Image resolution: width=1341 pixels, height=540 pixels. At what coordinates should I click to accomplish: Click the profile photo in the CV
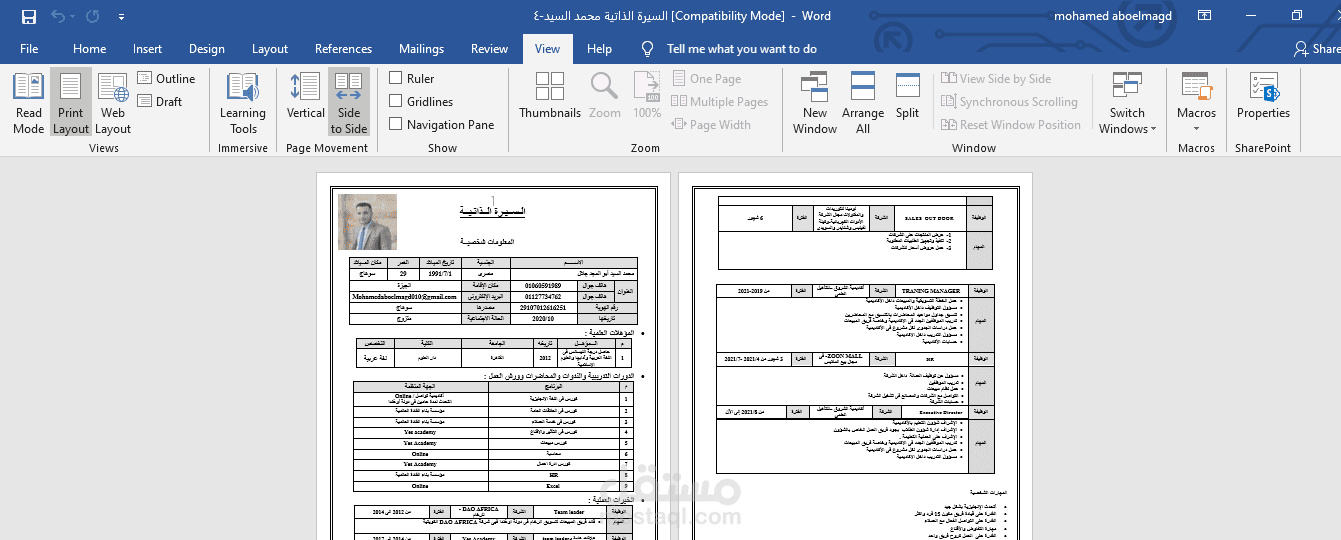coord(367,222)
